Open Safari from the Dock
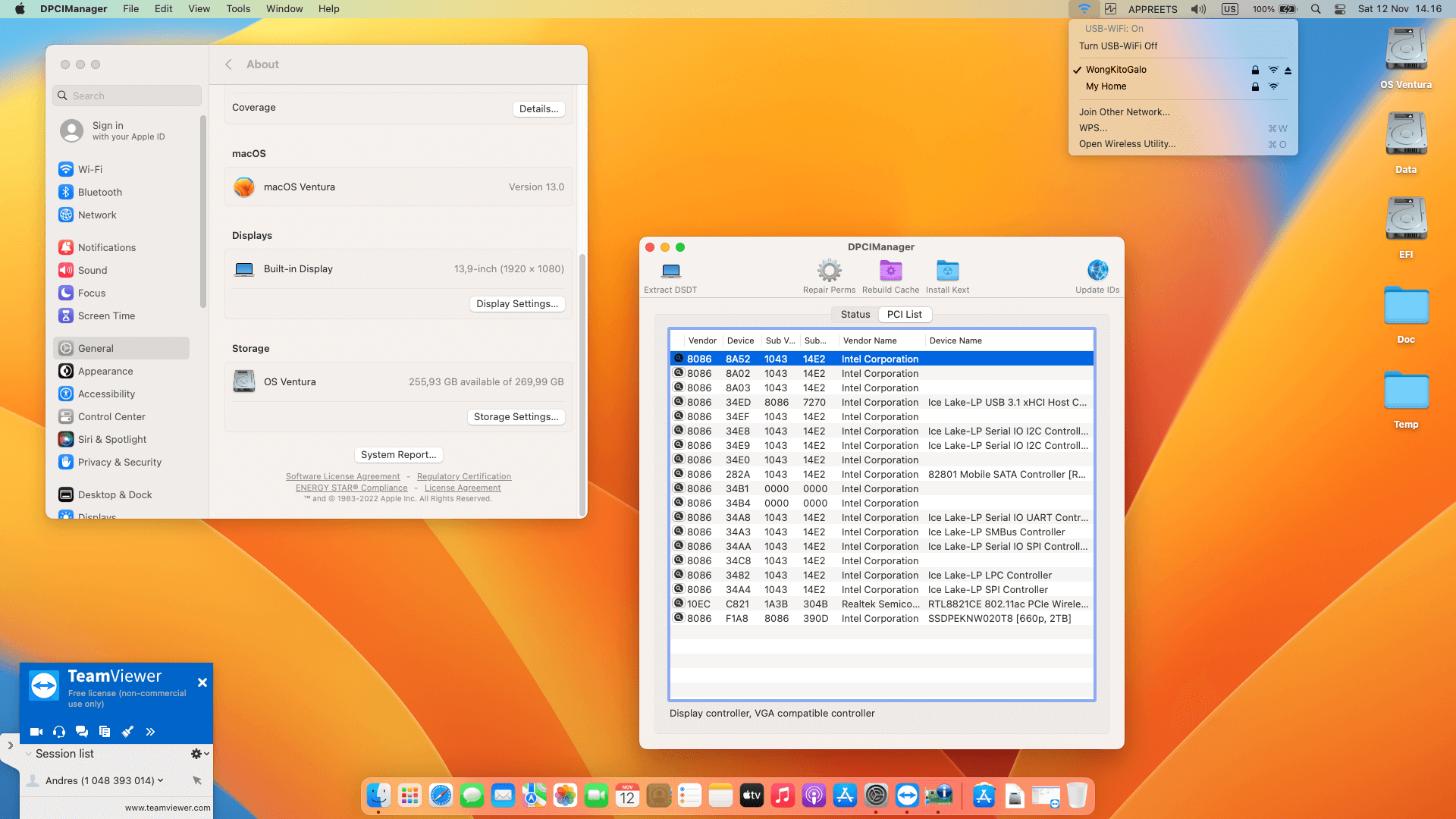 [x=441, y=795]
